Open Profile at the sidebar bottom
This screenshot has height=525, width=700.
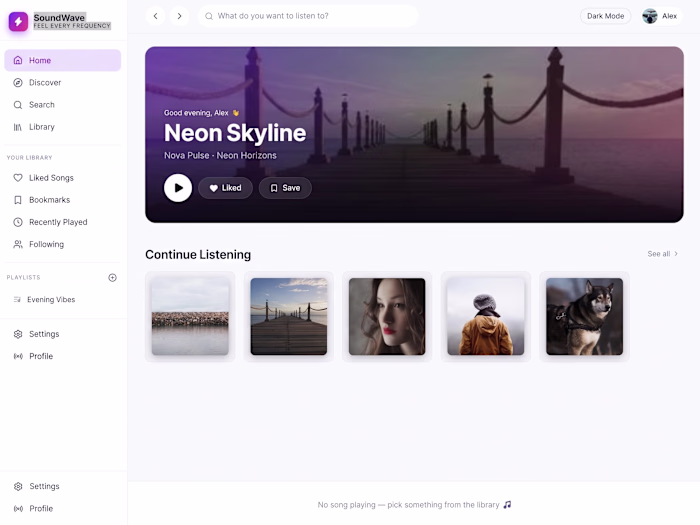[62, 508]
